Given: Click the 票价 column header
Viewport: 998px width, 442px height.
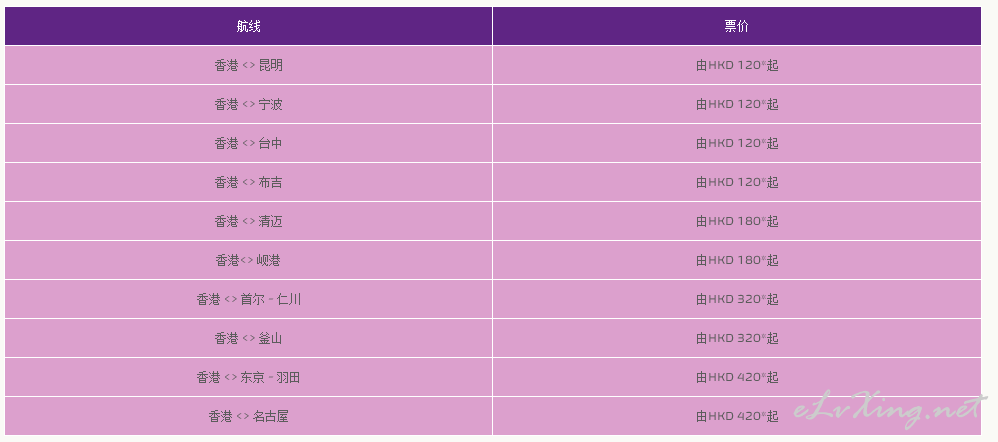Looking at the screenshot, I should pyautogui.click(x=736, y=26).
